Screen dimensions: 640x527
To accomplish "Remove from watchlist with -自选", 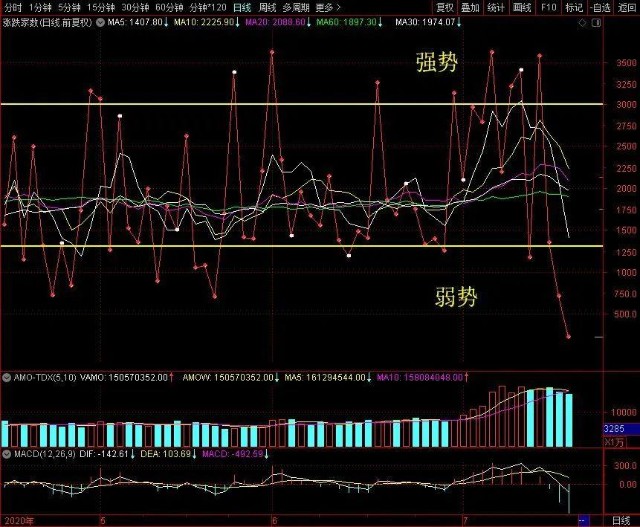I will click(x=600, y=7).
